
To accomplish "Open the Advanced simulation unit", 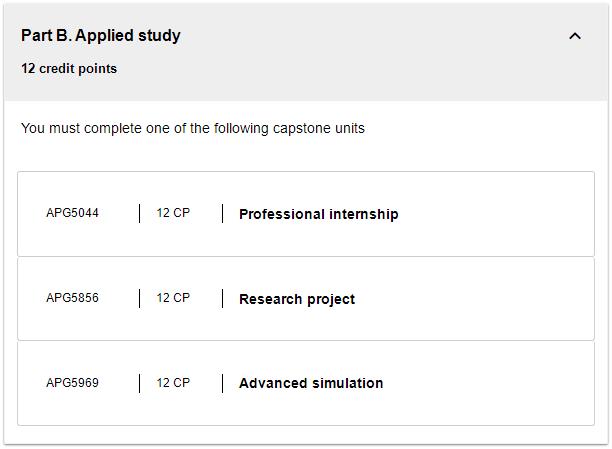I will (311, 383).
